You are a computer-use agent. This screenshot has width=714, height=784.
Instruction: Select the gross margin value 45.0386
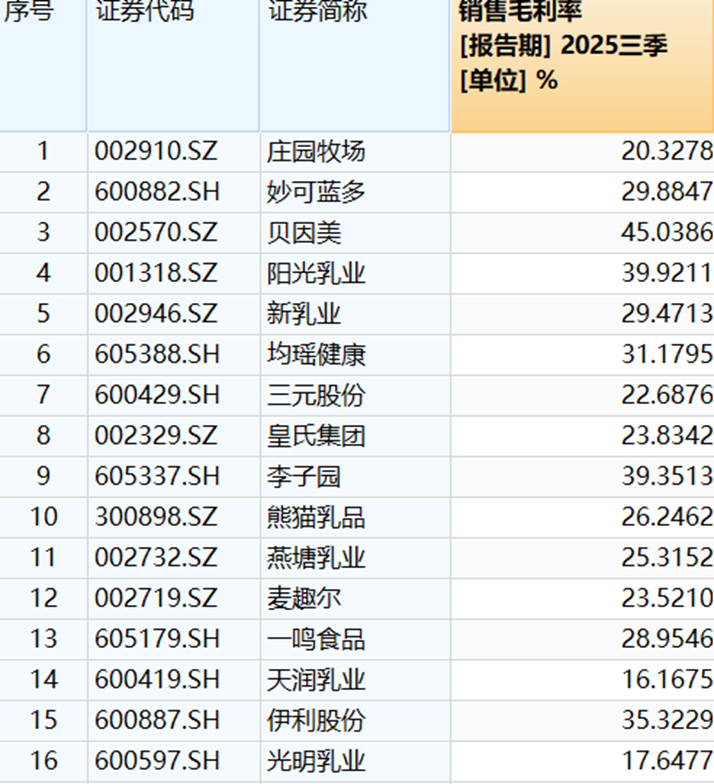tap(668, 232)
